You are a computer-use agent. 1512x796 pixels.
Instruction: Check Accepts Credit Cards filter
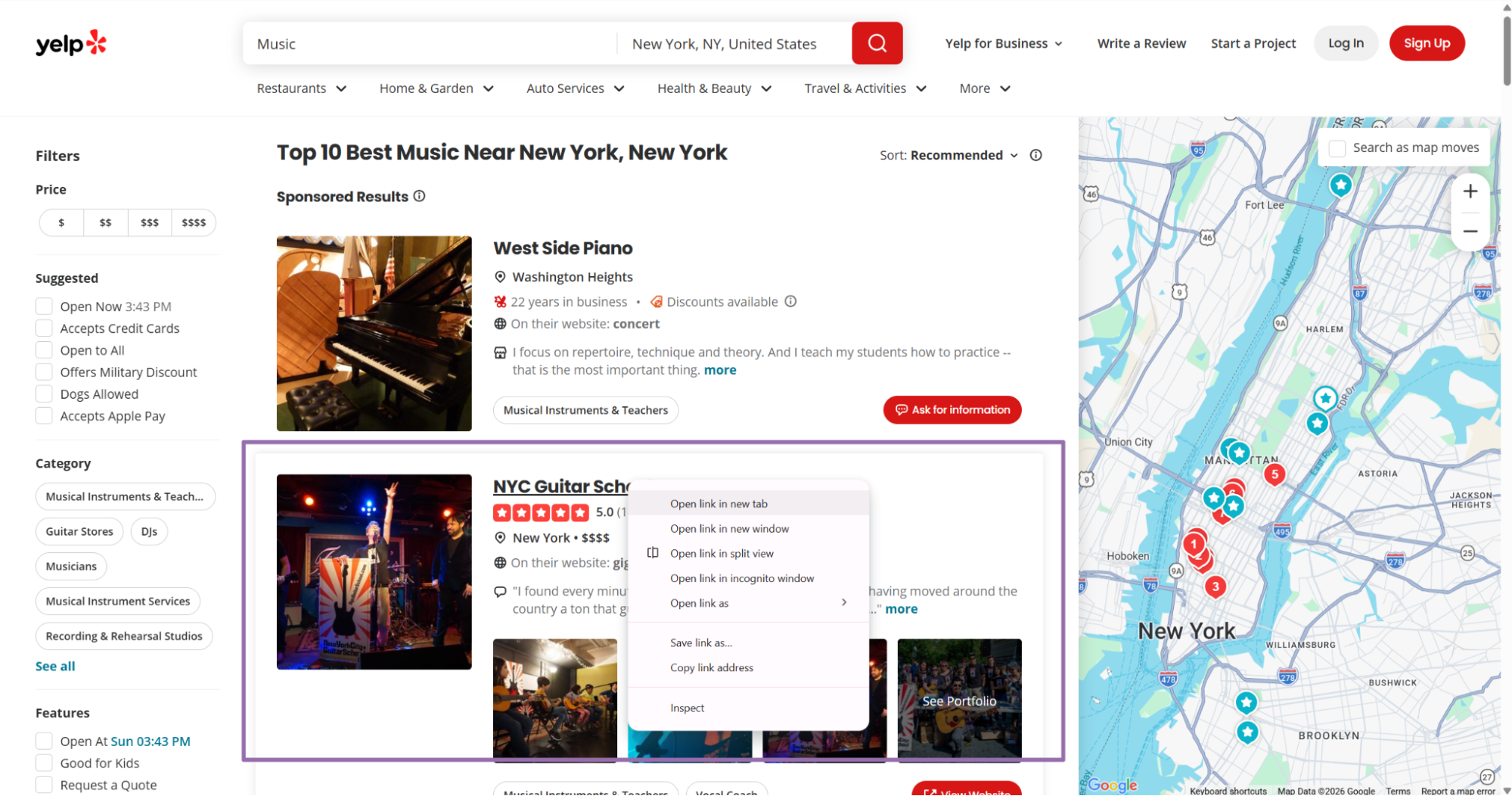click(44, 328)
